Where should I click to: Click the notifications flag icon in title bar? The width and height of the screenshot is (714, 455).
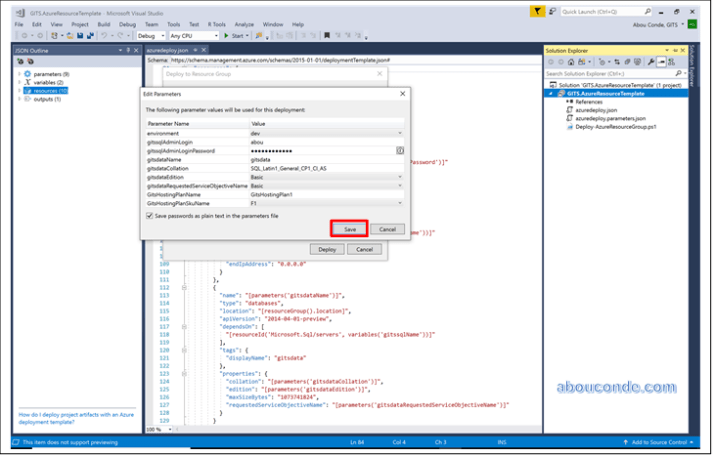tap(539, 11)
